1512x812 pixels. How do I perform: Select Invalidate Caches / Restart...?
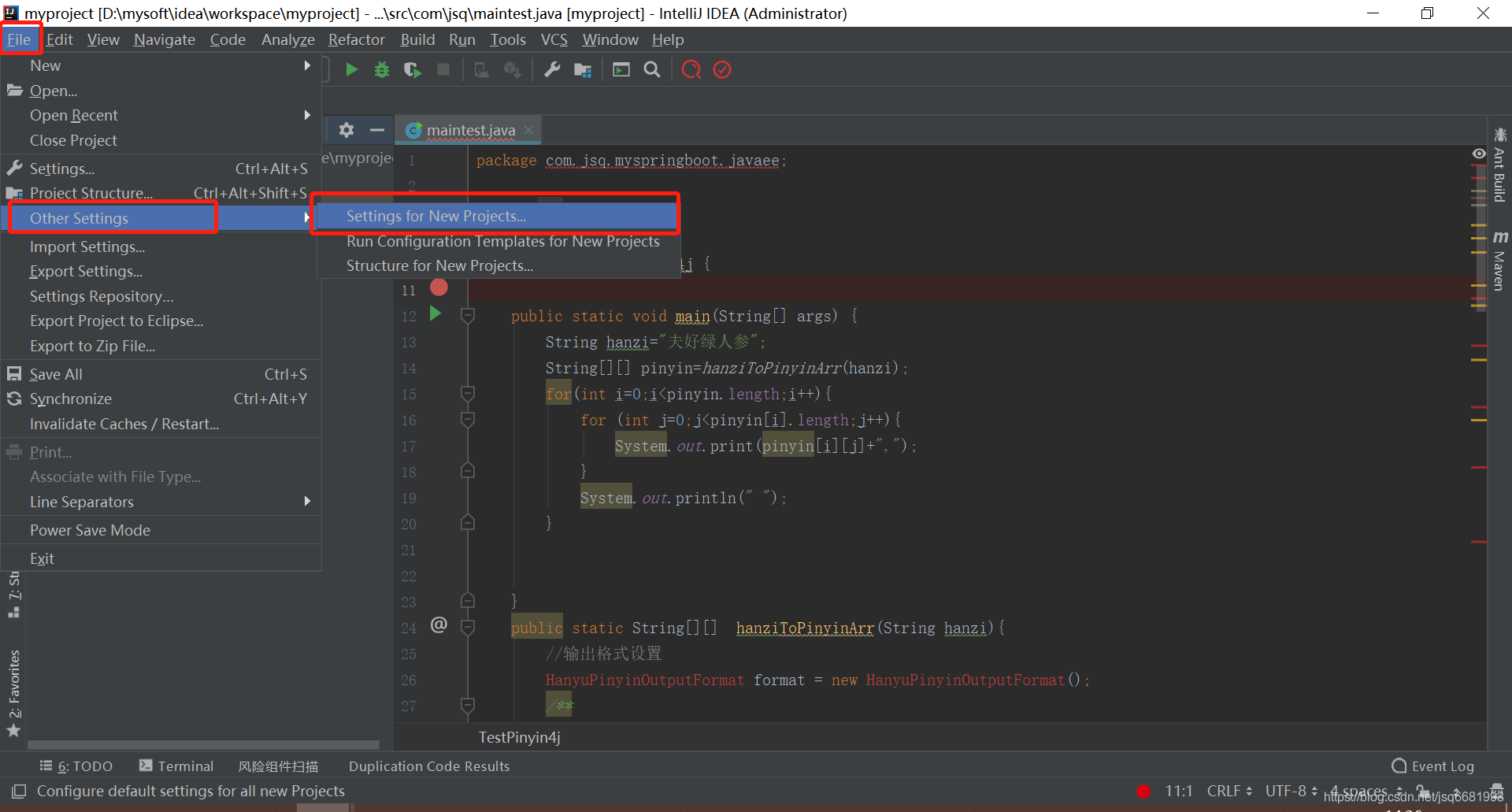[161, 424]
